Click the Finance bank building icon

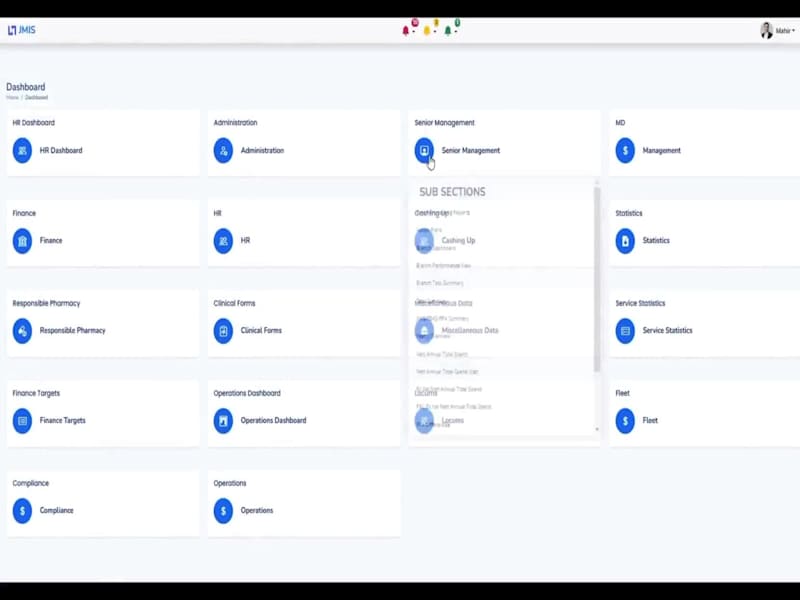22,241
